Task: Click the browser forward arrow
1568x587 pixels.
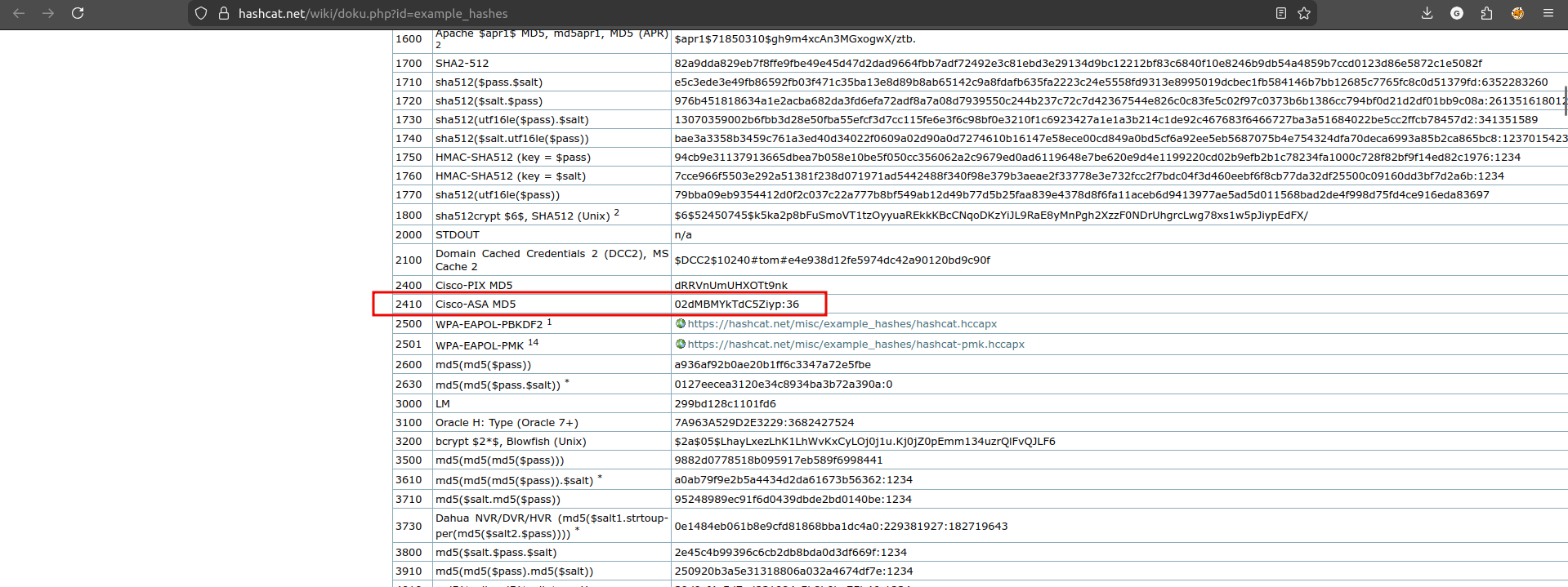Action: coord(48,13)
